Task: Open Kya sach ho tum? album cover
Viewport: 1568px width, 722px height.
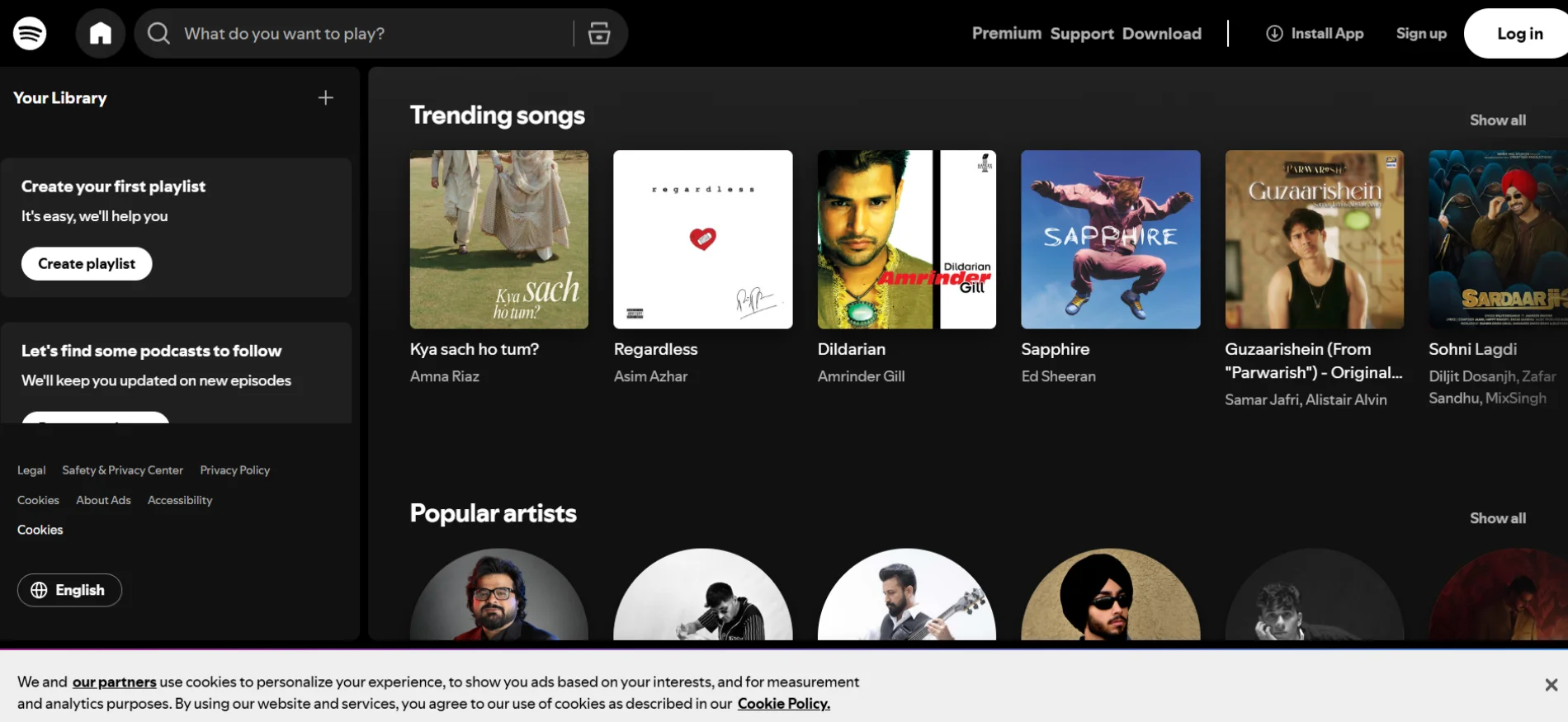Action: click(499, 239)
